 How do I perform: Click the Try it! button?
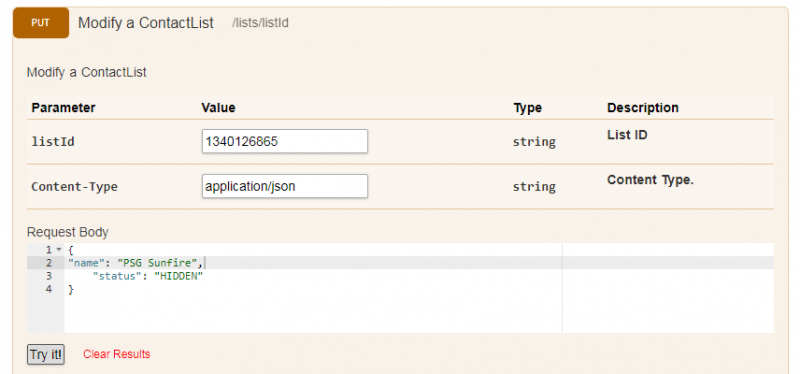[46, 354]
